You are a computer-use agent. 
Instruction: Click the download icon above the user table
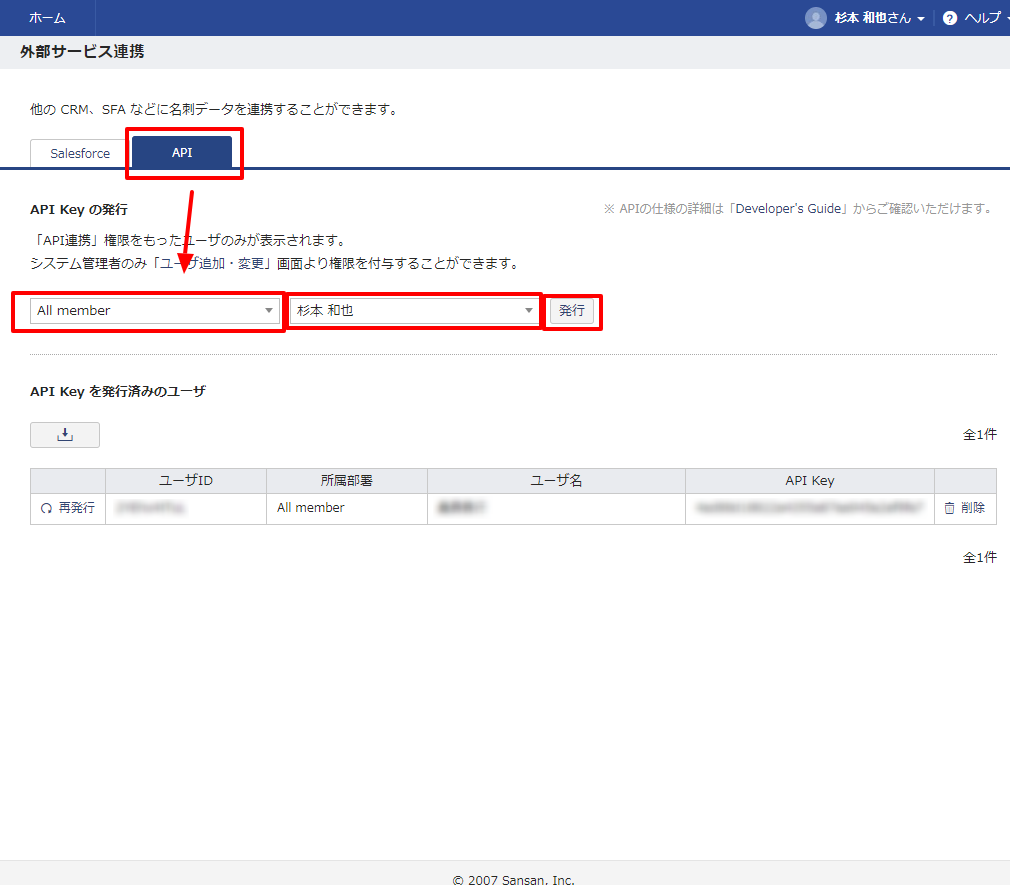[x=64, y=434]
